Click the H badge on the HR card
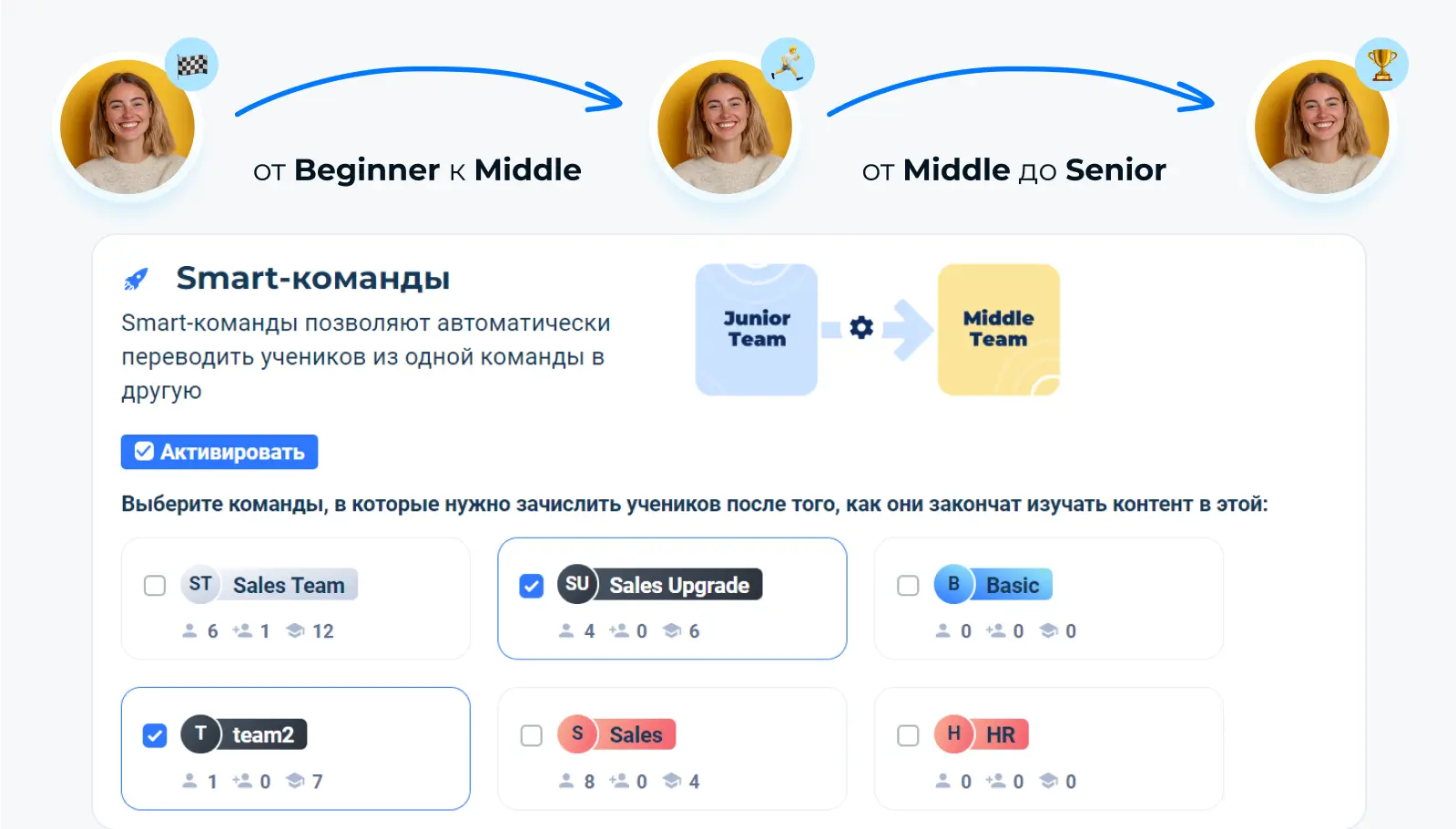Screen dimensions: 1456x829 pyautogui.click(x=954, y=734)
